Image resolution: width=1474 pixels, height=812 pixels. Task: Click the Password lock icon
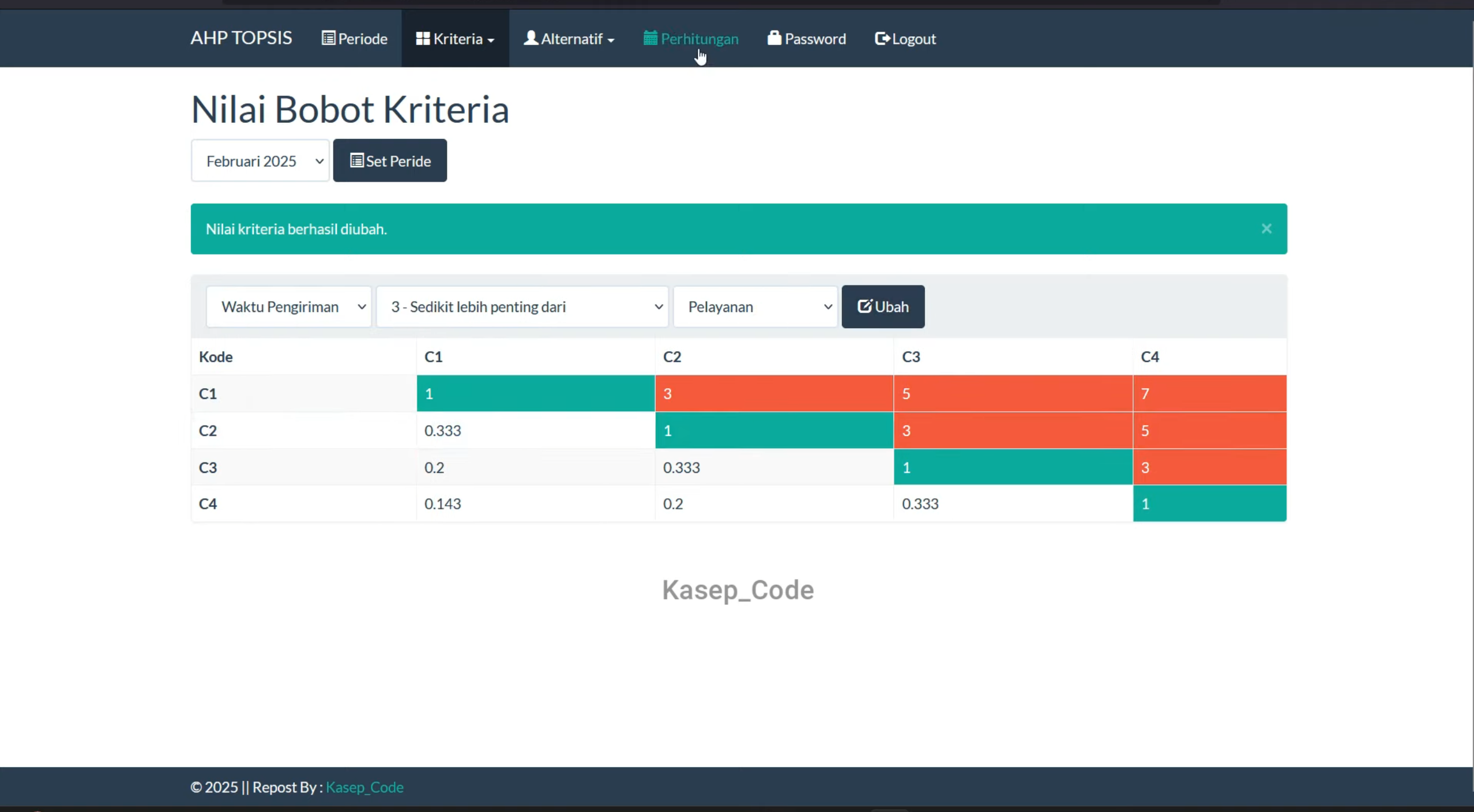coord(774,38)
